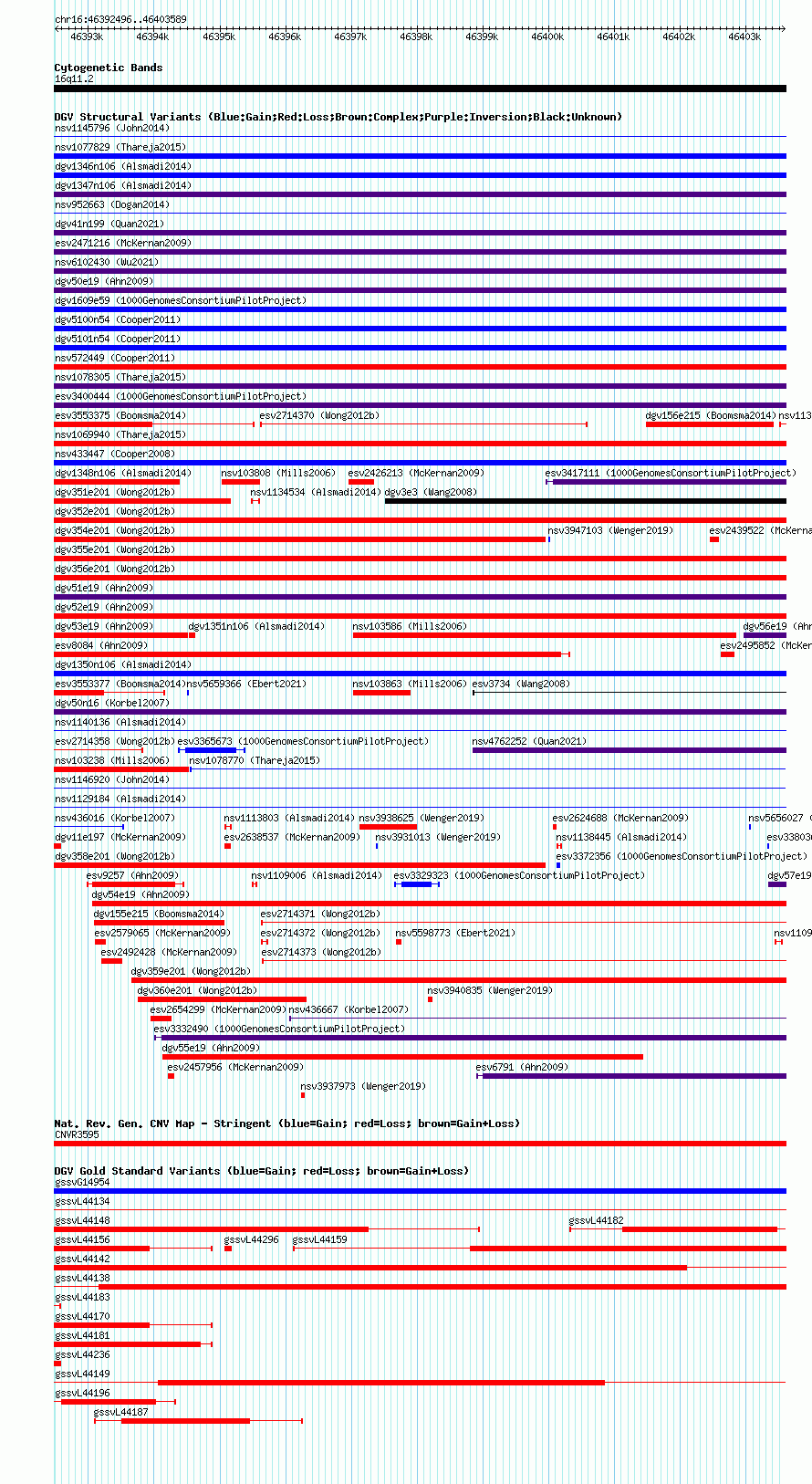Select nsv436667 (Korbel2007) variant
Screen dimensions: 812x1484
point(349,1009)
